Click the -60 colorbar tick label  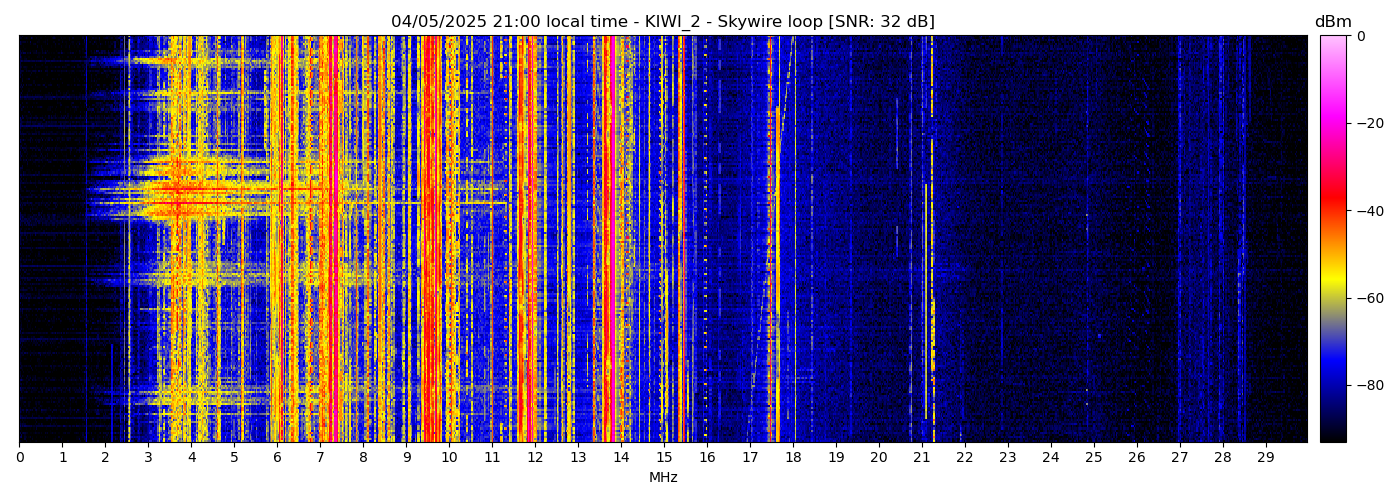[x=1366, y=298]
